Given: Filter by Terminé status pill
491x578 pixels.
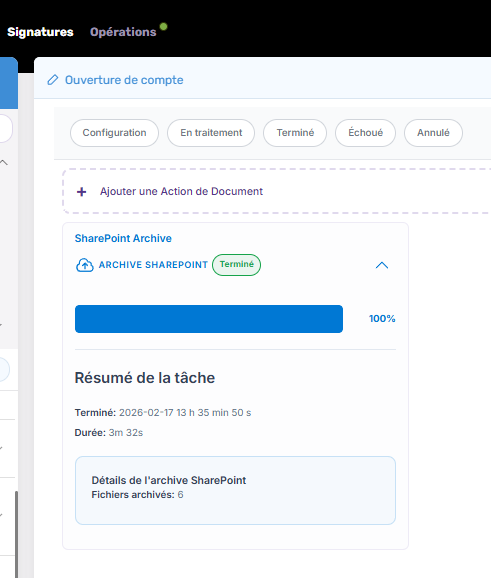Looking at the screenshot, I should pyautogui.click(x=295, y=133).
